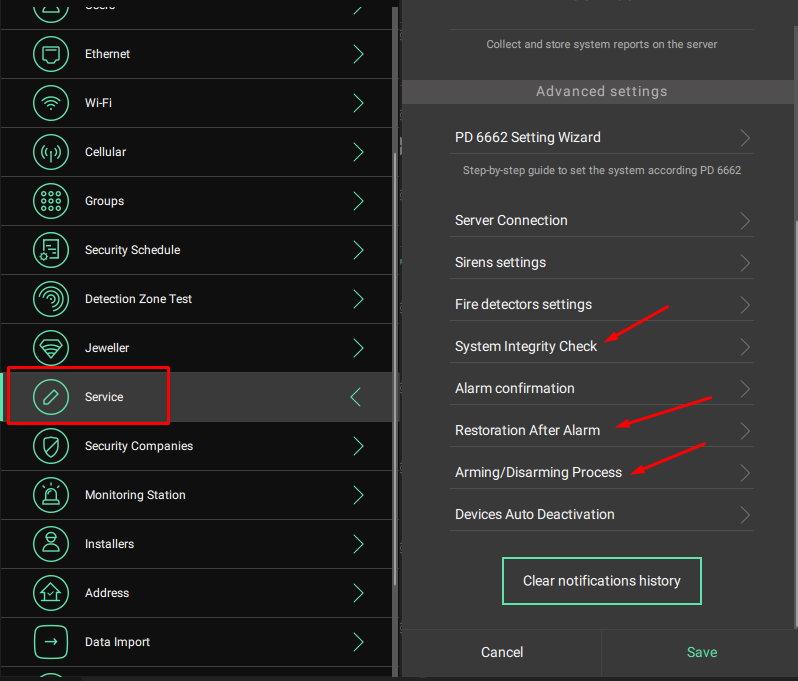The image size is (798, 681).
Task: Open the Data Import menu item
Action: (x=196, y=642)
